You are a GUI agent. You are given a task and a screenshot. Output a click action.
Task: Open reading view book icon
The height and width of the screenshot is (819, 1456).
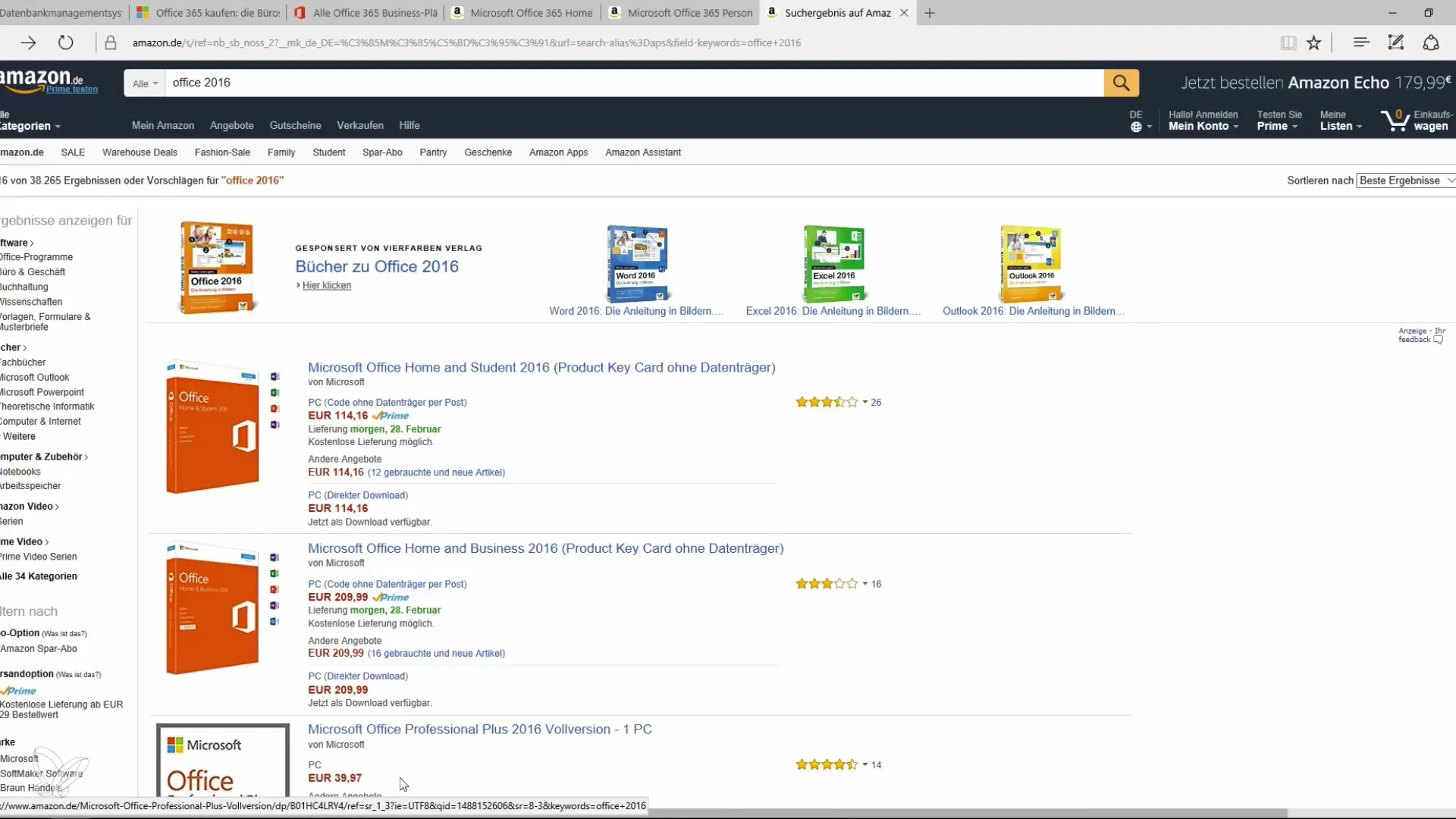point(1288,43)
